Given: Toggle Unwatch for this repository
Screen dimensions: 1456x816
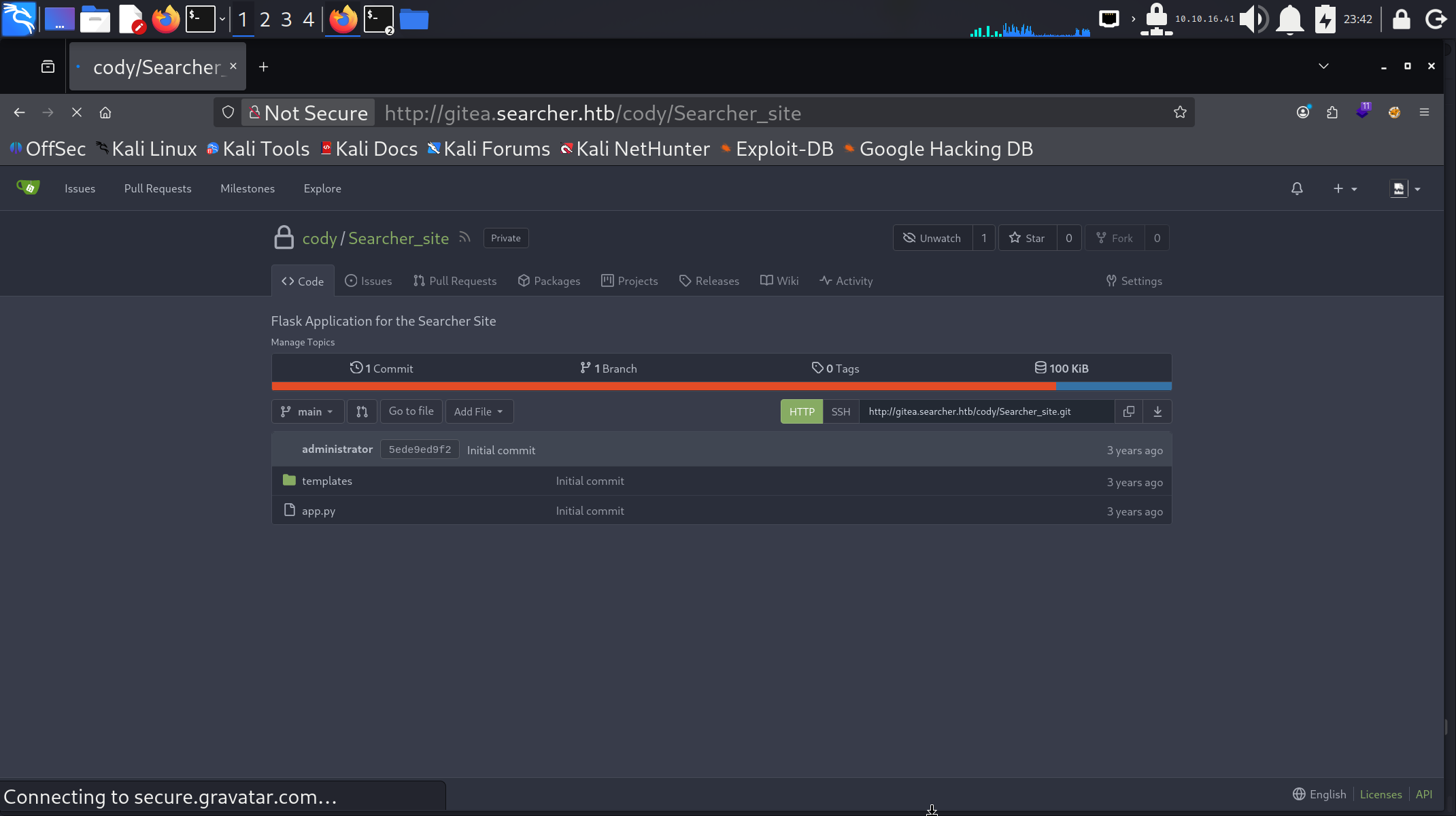Looking at the screenshot, I should pyautogui.click(x=932, y=238).
